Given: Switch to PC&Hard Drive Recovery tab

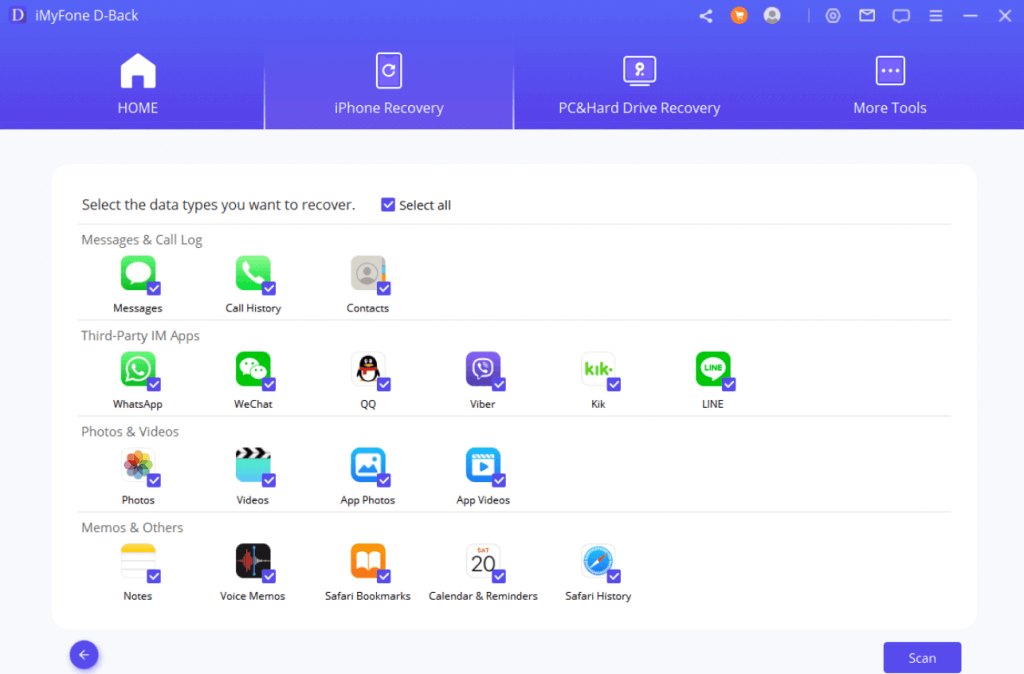Looking at the screenshot, I should [639, 84].
